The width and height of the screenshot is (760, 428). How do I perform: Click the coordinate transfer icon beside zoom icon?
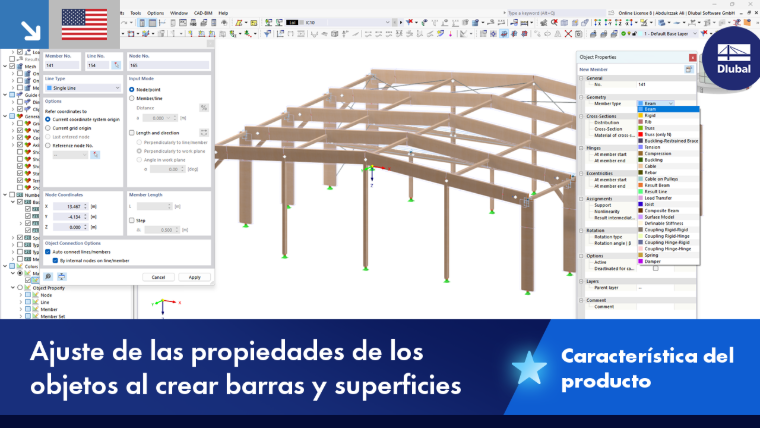click(62, 277)
